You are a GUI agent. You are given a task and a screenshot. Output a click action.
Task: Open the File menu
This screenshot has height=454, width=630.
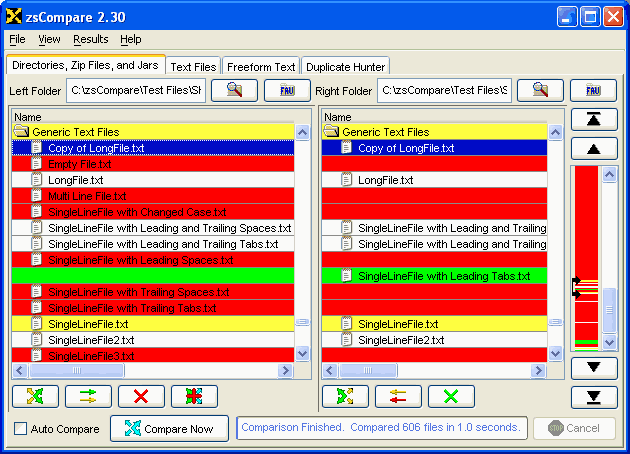[x=17, y=39]
